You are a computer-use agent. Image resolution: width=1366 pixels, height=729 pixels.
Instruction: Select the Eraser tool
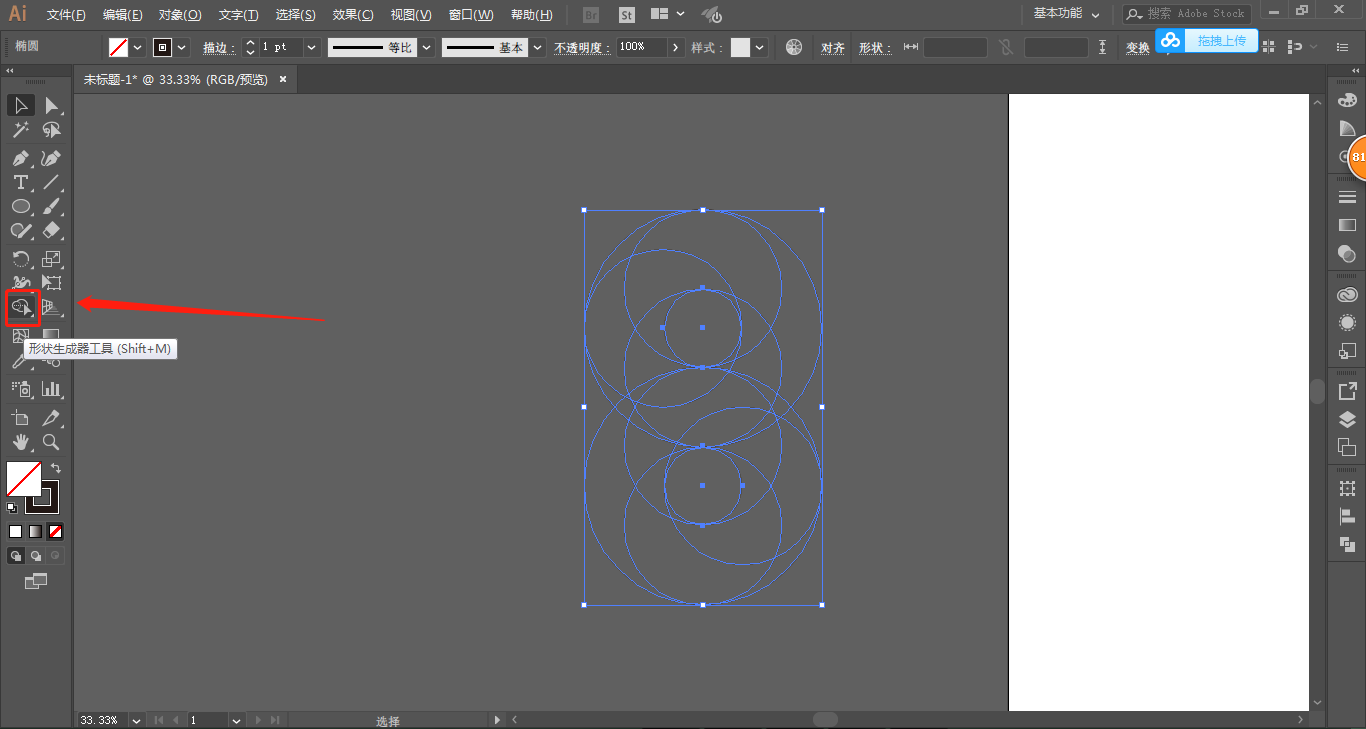coord(52,230)
